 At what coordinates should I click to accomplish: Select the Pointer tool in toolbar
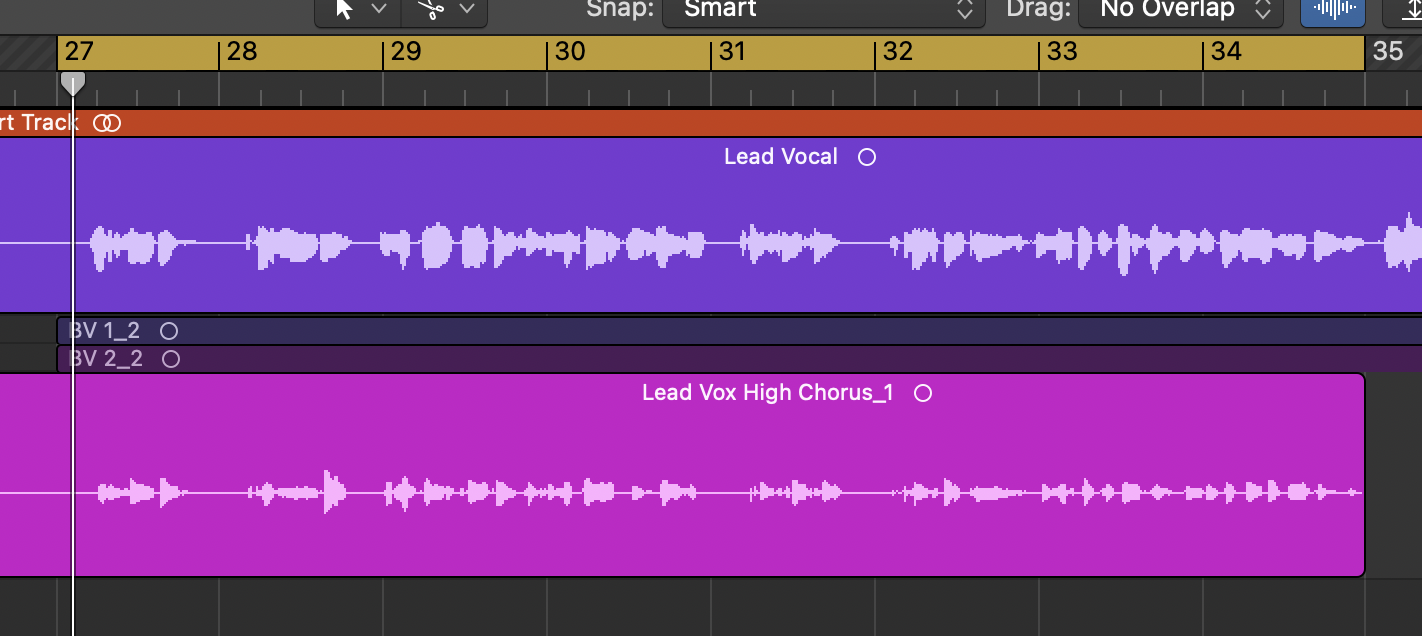click(345, 10)
